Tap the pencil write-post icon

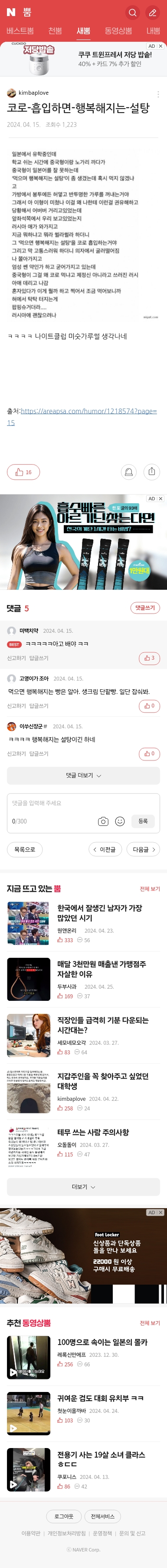[x=151, y=12]
